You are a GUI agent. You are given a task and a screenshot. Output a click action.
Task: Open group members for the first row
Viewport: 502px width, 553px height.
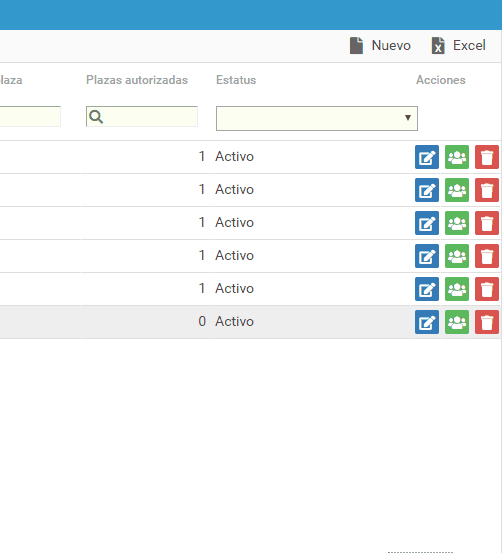pos(457,157)
